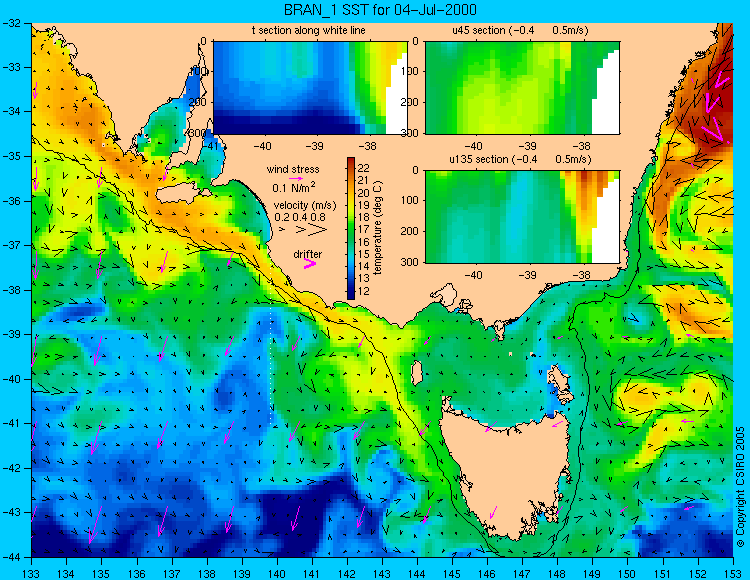Click the 'u45 section (-0.4 0.5m/s)' heading
750x580 pixels.
520,31
